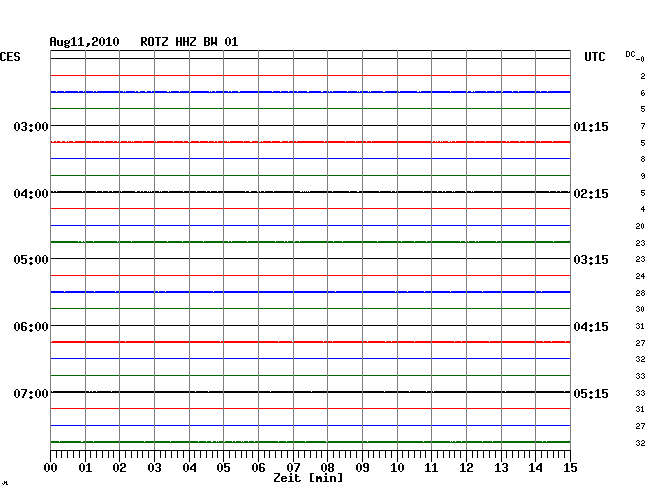
Task: Click x-axis minute label 09
Action: [362, 468]
